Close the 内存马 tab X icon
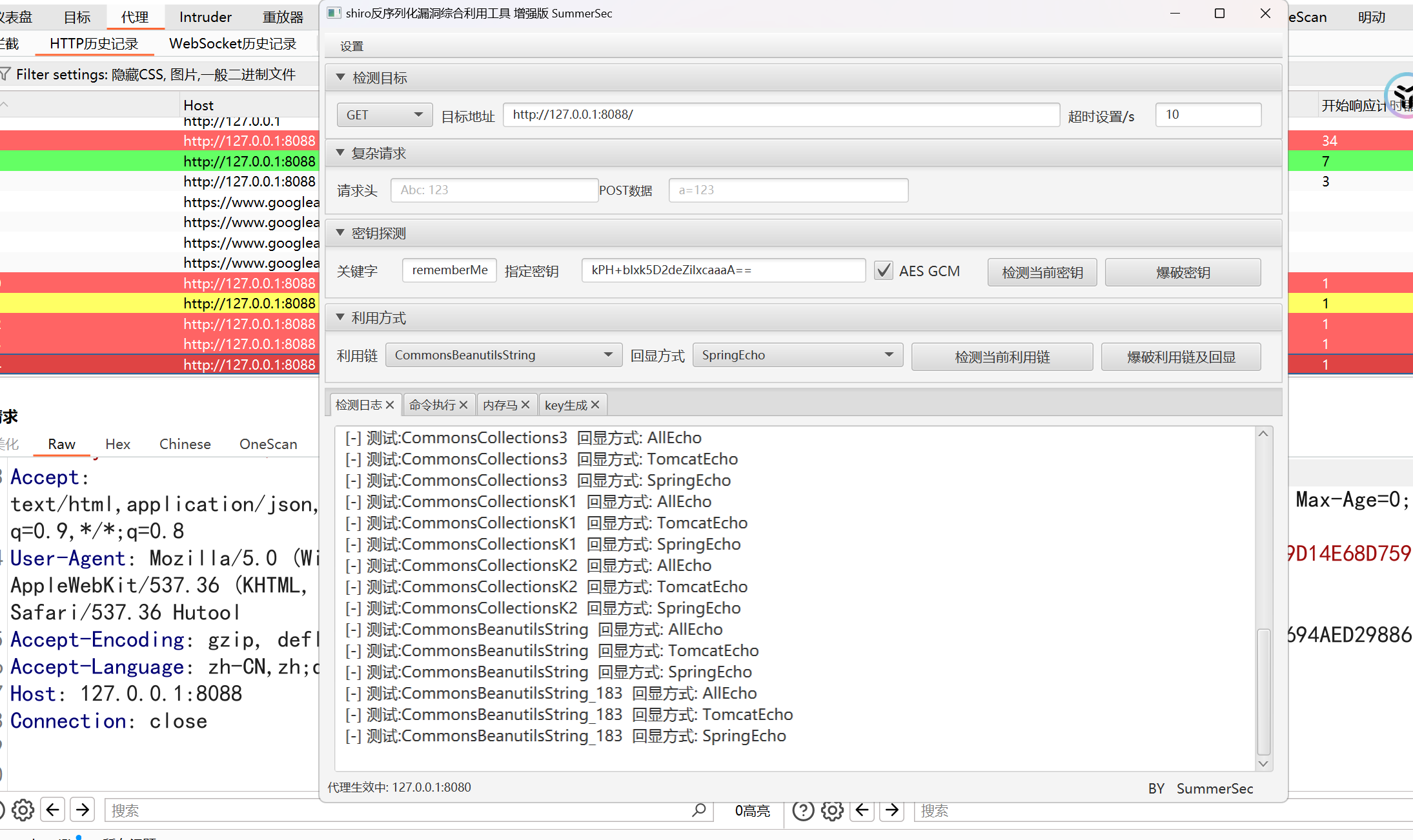This screenshot has height=840, width=1413. (525, 405)
